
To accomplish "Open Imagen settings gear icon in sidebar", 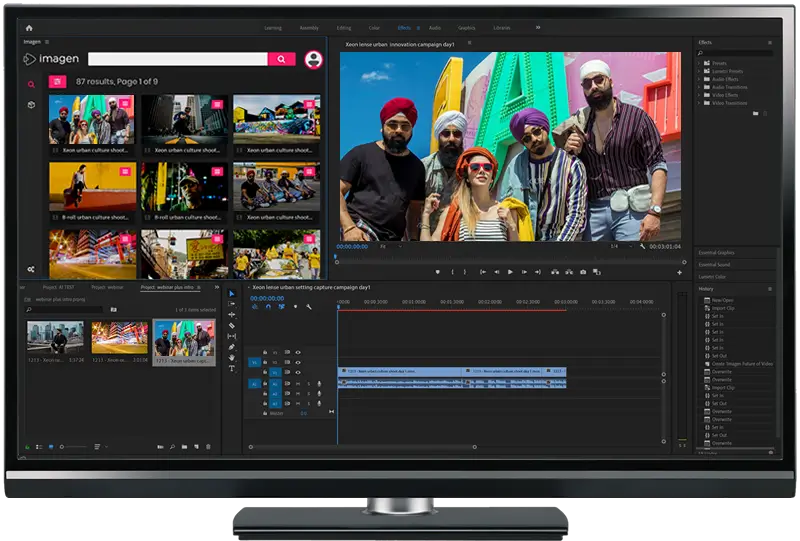I will click(31, 269).
